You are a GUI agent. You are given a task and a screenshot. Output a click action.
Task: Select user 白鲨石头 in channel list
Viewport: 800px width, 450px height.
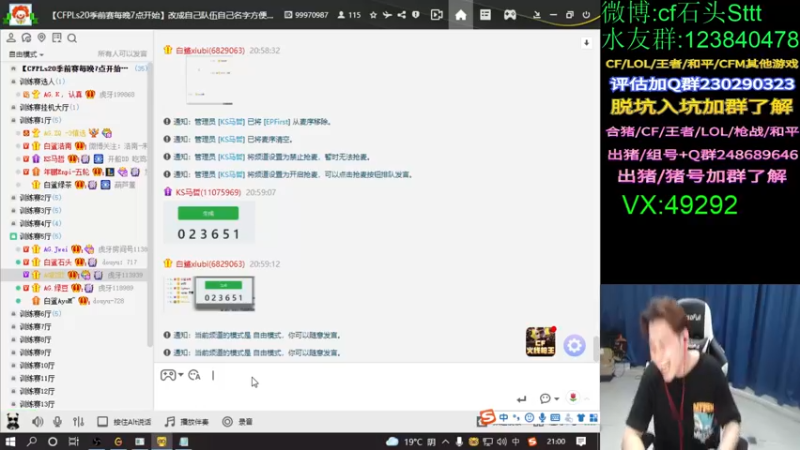57,262
